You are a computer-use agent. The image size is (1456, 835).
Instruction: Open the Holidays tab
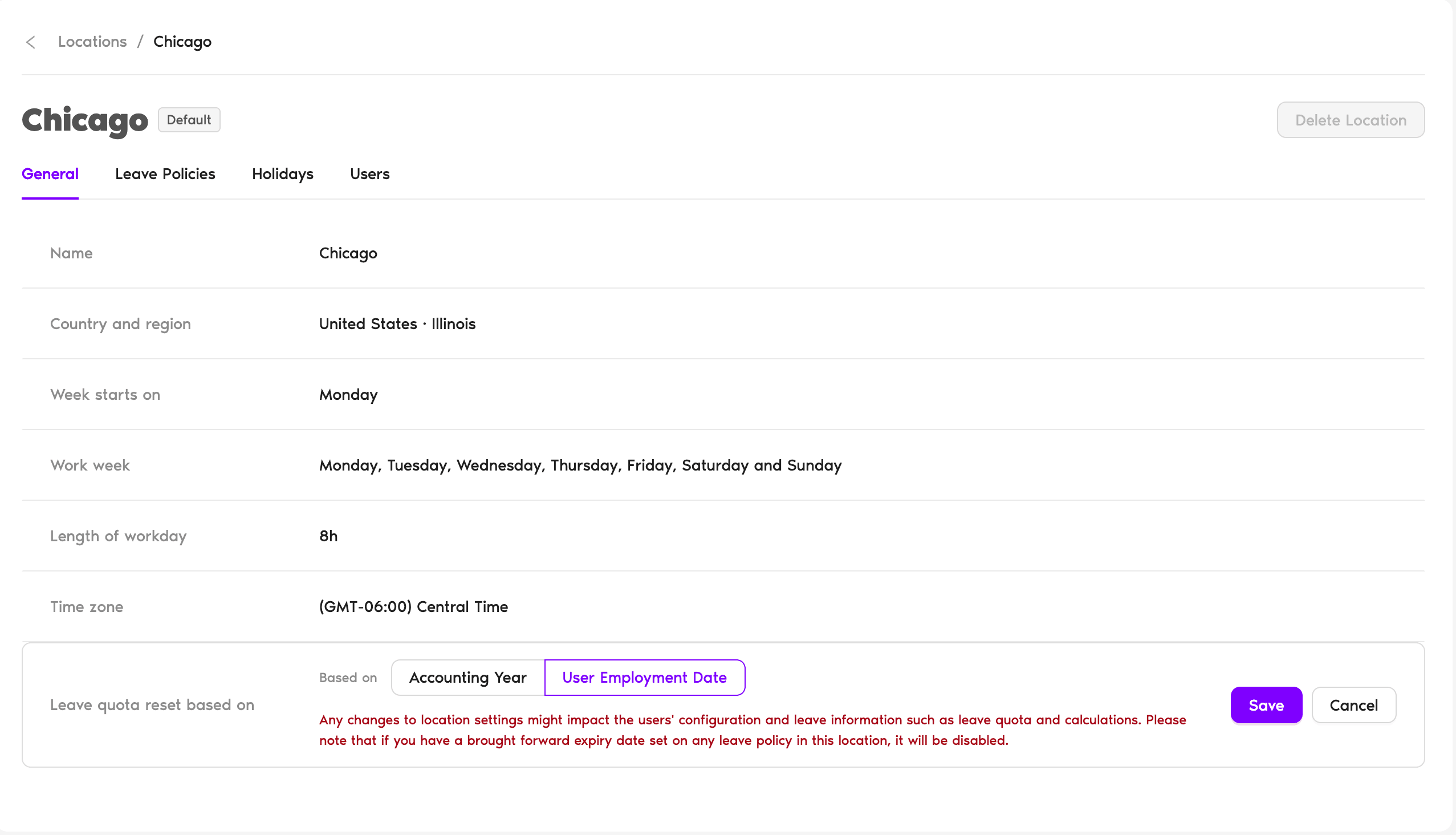click(x=283, y=174)
